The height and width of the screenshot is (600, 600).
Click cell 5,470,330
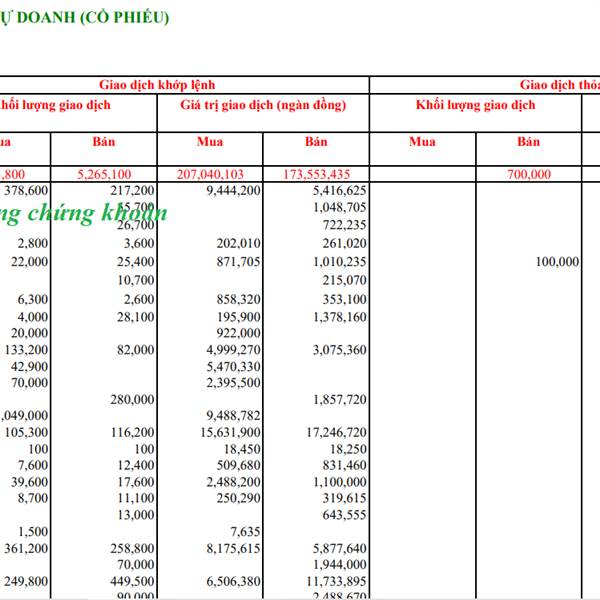click(233, 367)
